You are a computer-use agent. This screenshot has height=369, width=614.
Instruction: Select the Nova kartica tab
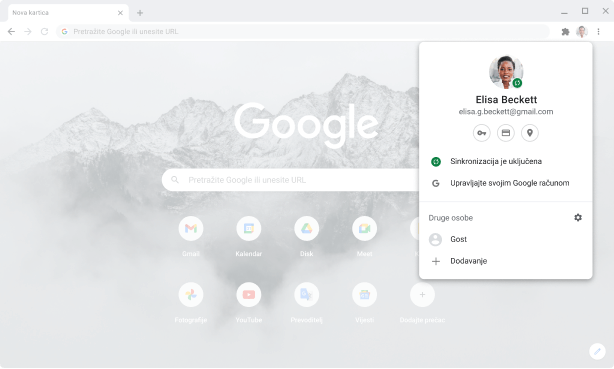coord(68,13)
